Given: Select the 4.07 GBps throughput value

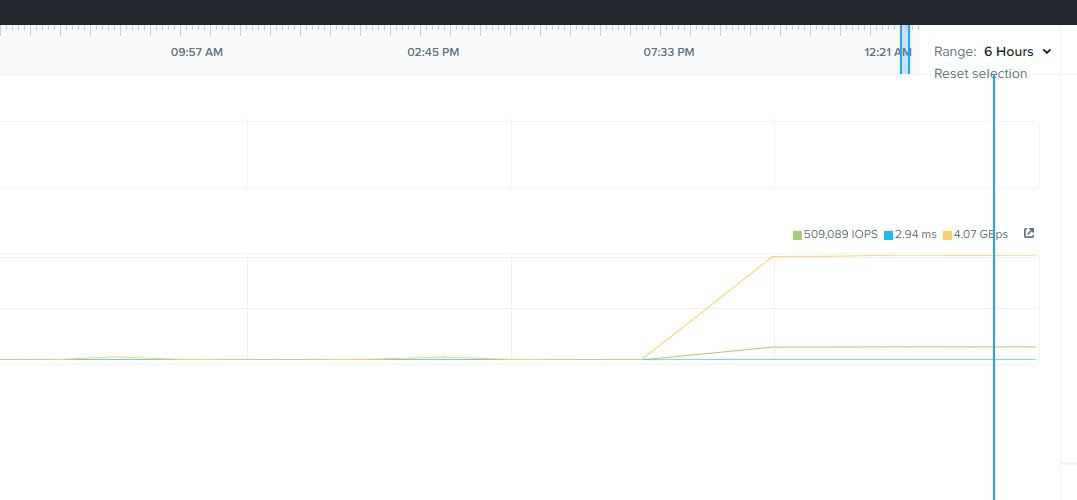Looking at the screenshot, I should point(981,234).
